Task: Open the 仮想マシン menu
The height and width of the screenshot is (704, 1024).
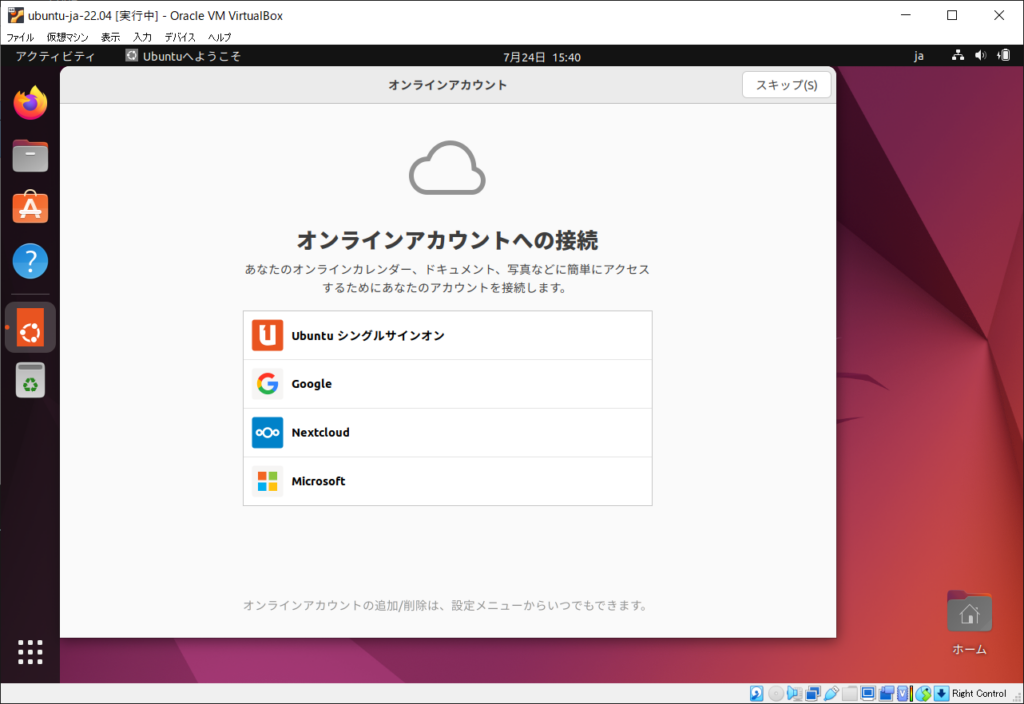Action: coord(67,37)
